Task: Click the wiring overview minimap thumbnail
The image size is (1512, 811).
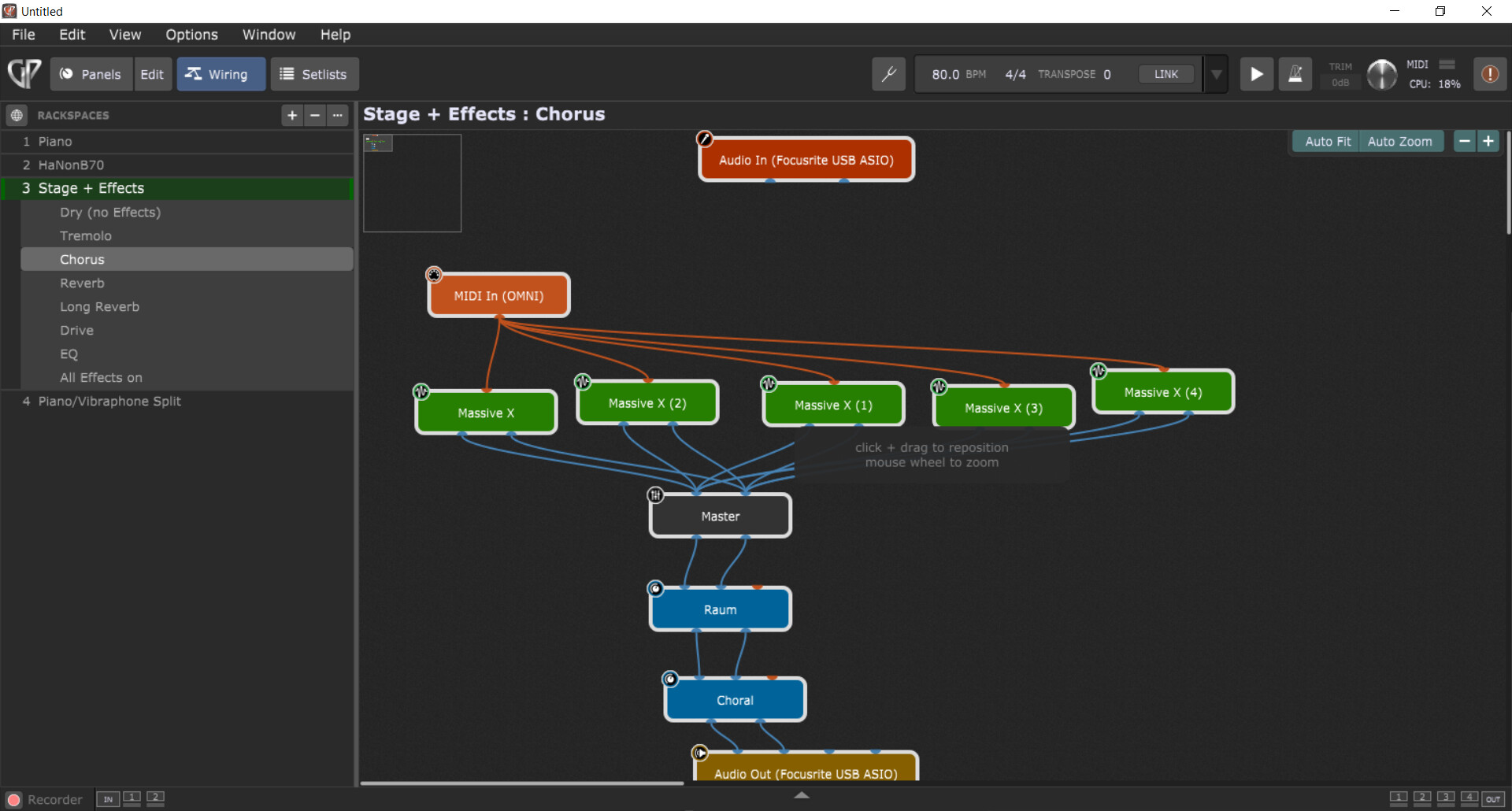Action: 412,183
